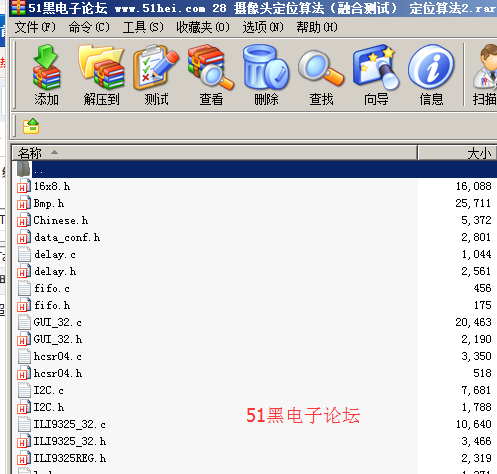The height and width of the screenshot is (474, 497).
Task: Open the 命令(C) menu
Action: pyautogui.click(x=89, y=27)
